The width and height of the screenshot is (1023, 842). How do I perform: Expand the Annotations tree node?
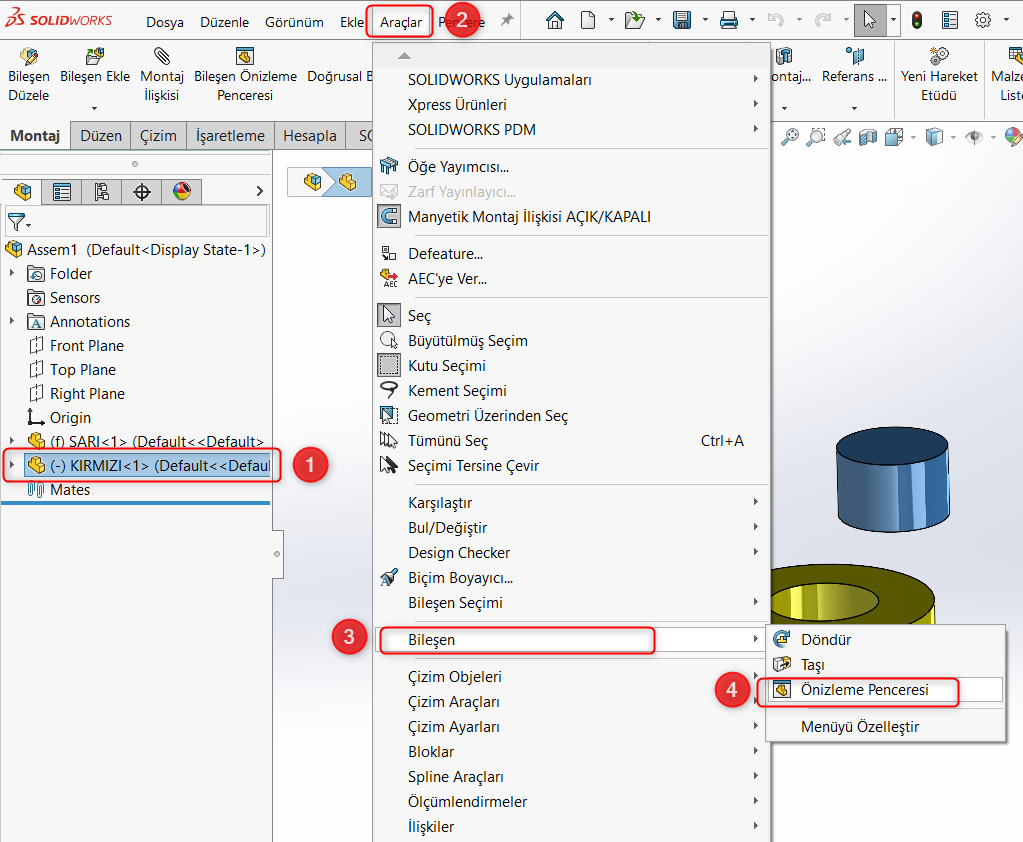12,321
